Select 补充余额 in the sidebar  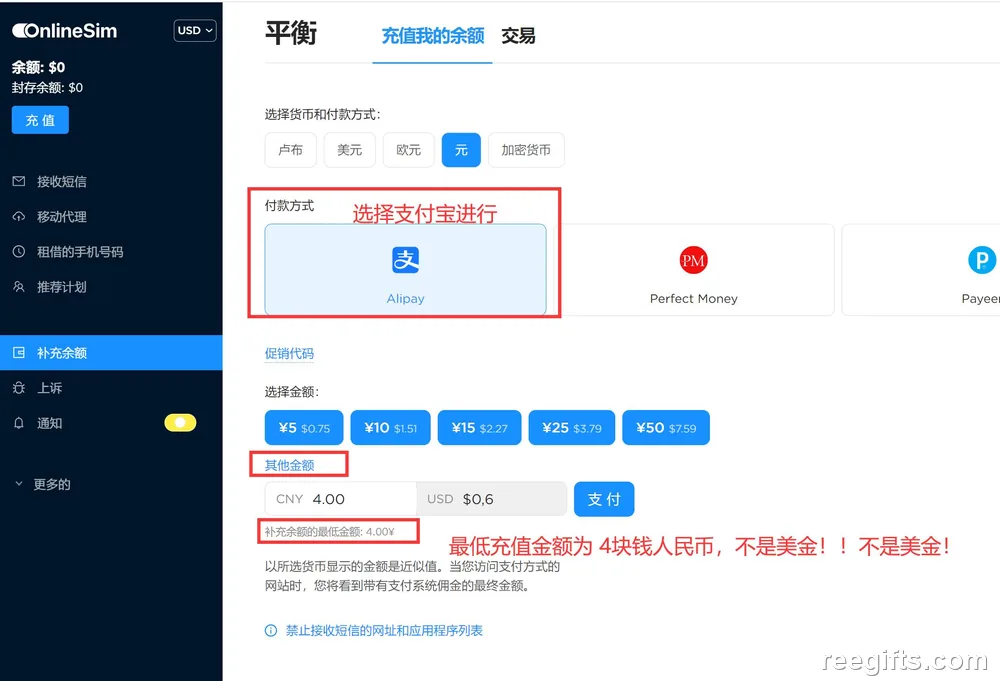coord(111,353)
